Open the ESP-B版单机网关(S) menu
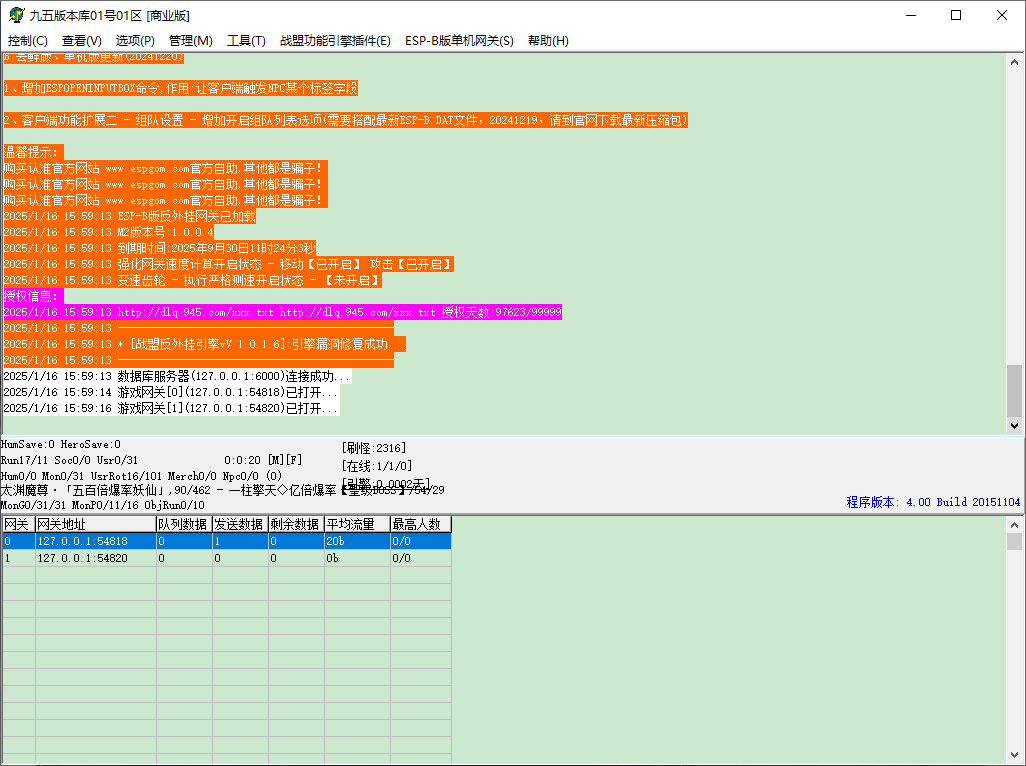 [x=459, y=41]
